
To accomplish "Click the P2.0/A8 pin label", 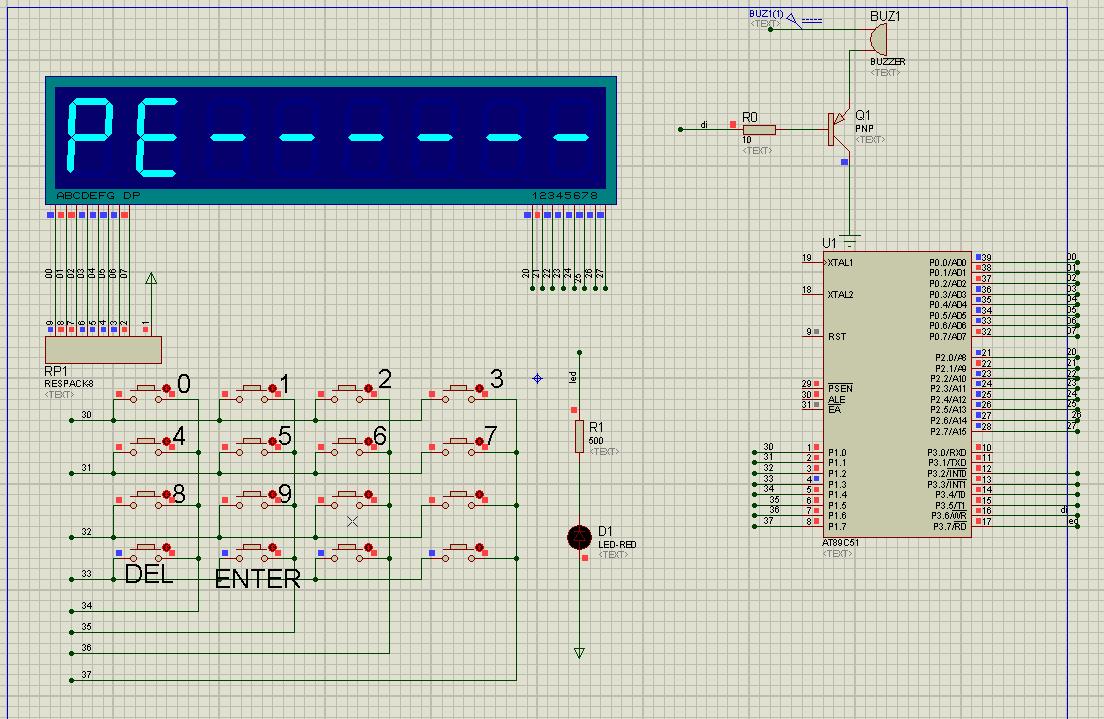I will [951, 358].
